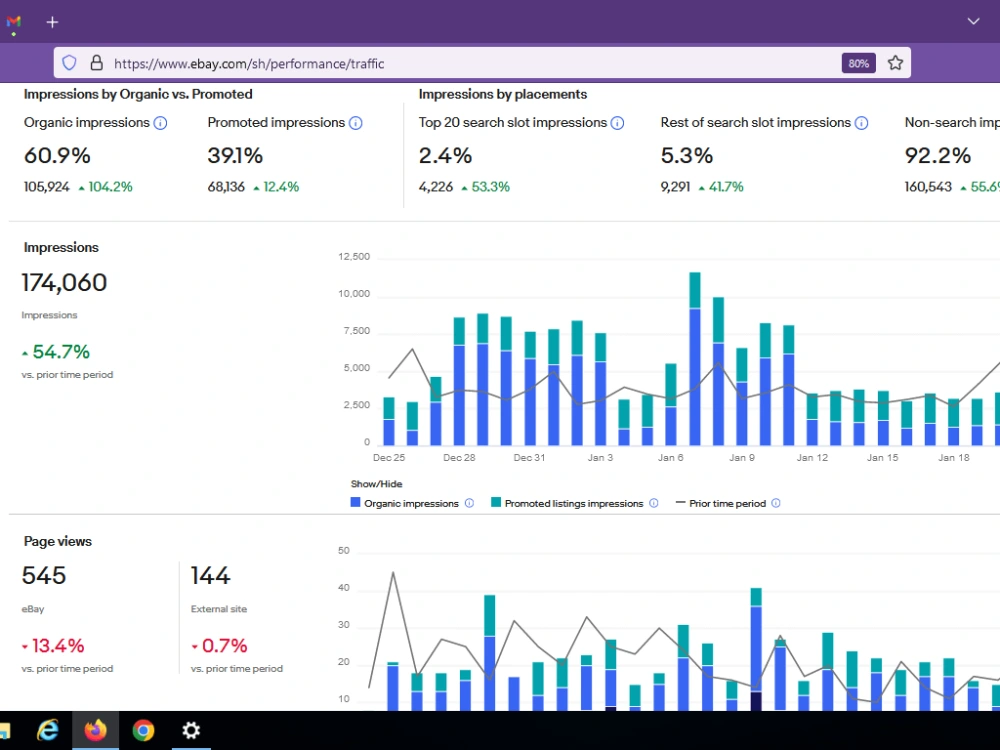This screenshot has height=750, width=1000.
Task: Click the 13.4% eBay page views decline
Action: tap(58, 645)
